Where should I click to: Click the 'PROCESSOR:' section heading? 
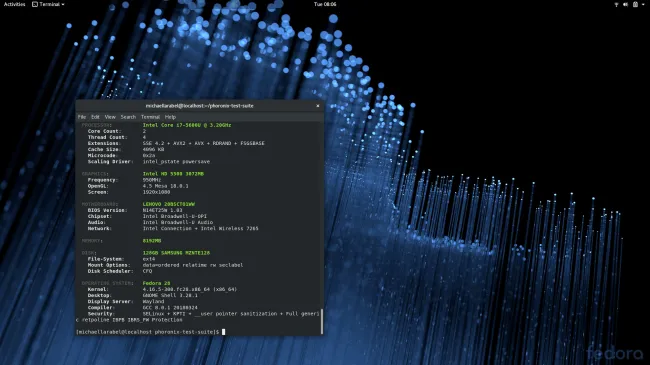click(97, 125)
